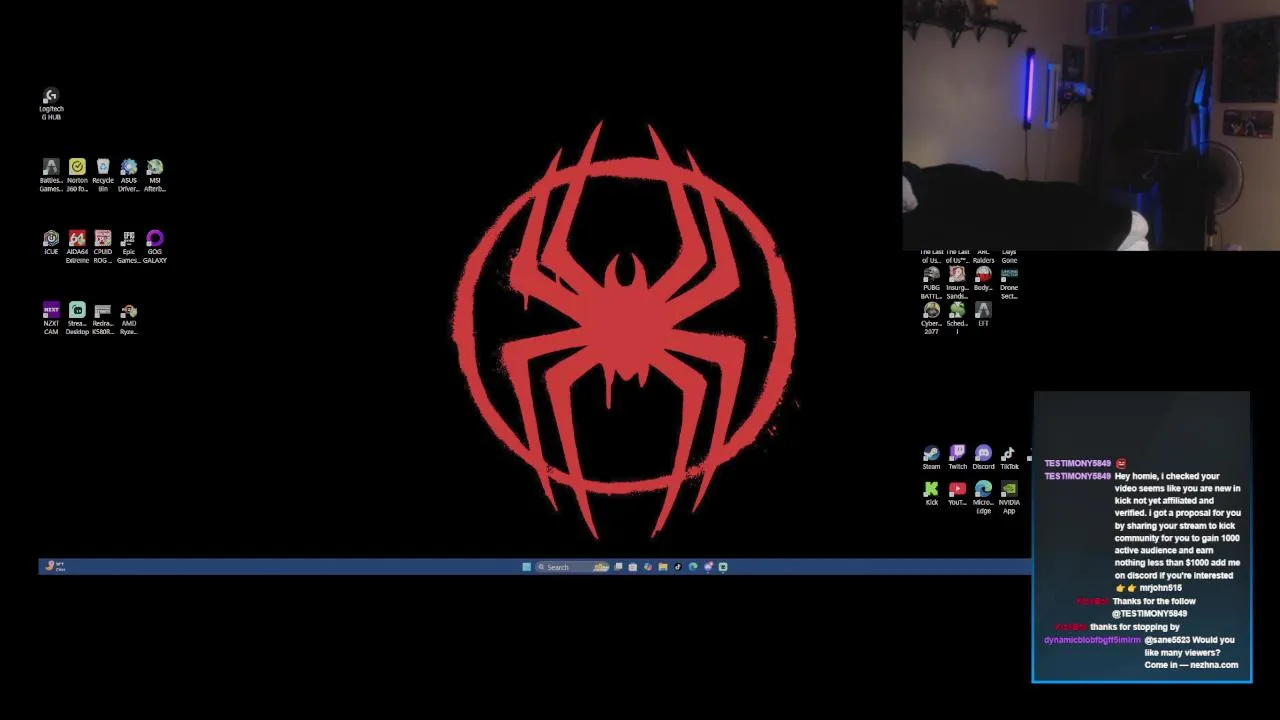Open the Norton 360 desktop shortcut
Screen dimensions: 1280x720
click(77, 175)
